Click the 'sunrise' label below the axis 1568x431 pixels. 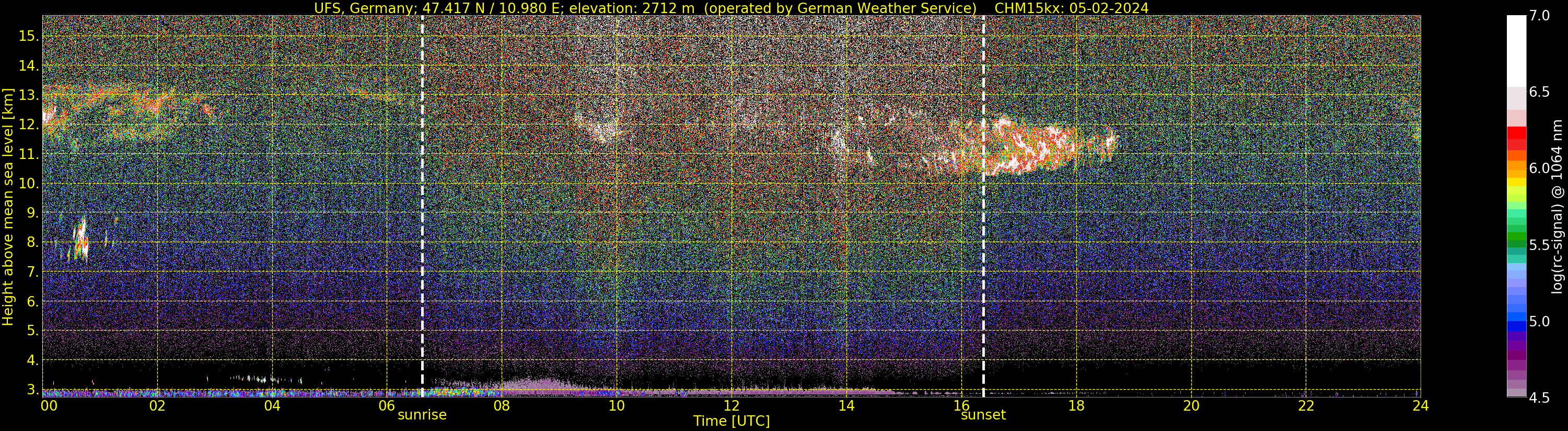tap(422, 415)
